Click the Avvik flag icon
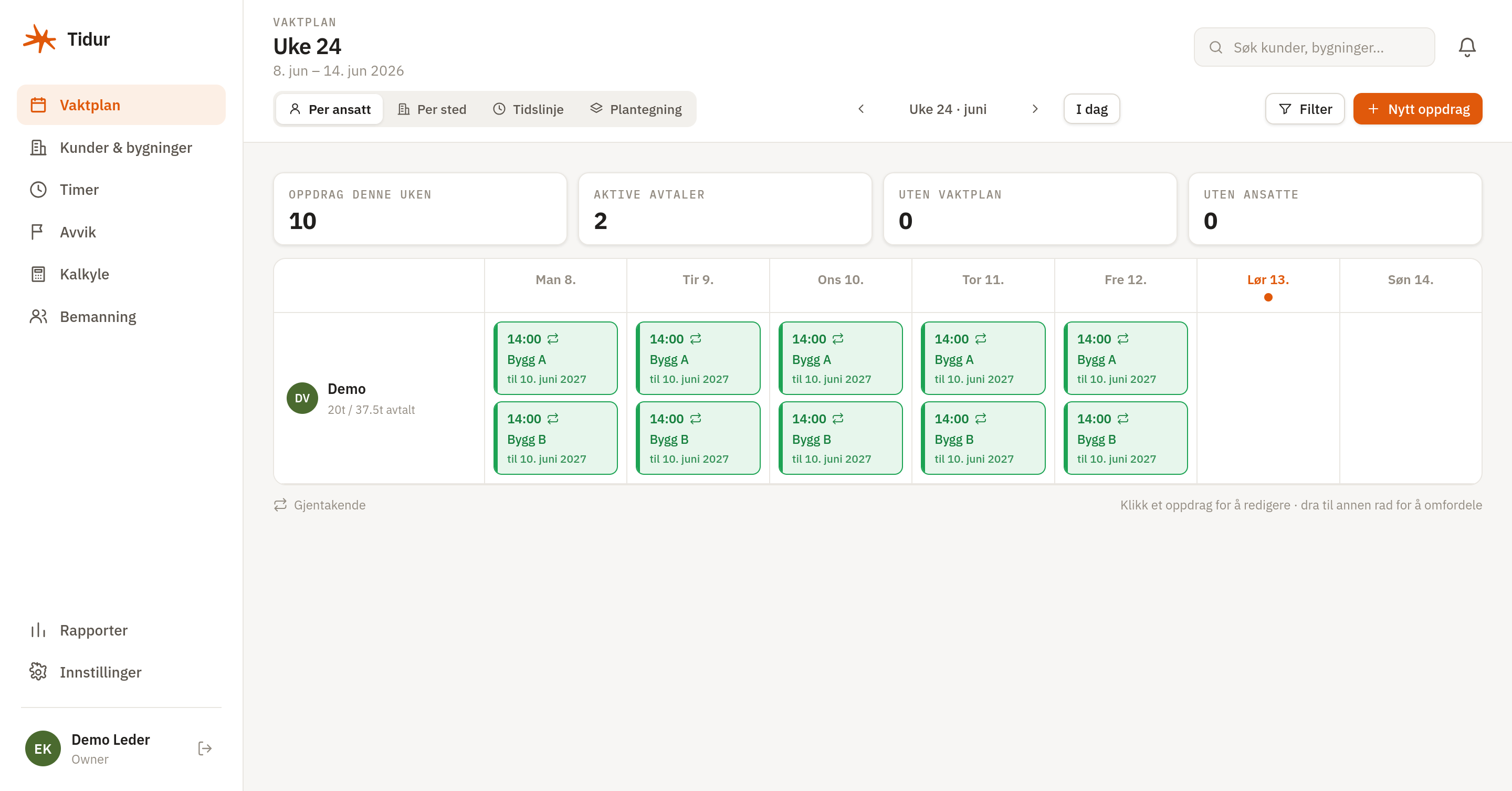 tap(38, 232)
